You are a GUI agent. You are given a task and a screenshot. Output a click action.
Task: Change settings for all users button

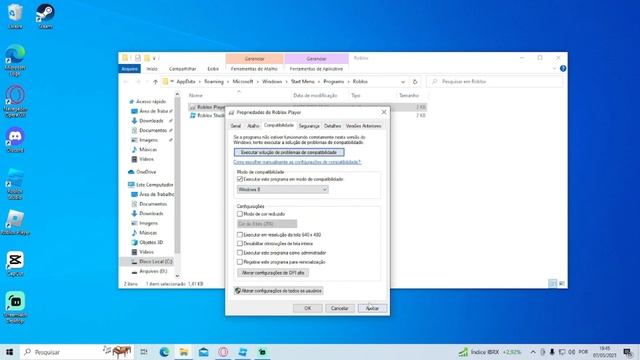278,291
